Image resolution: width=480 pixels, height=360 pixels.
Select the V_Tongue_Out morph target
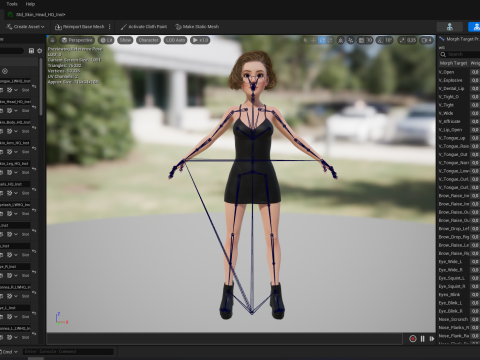click(453, 154)
